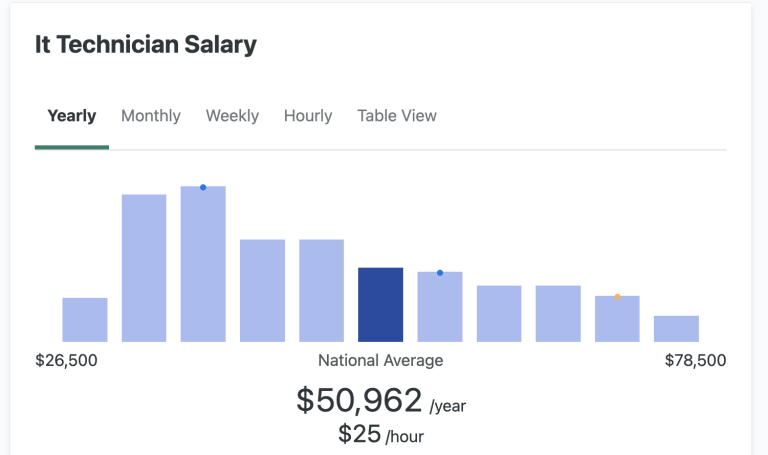768x455 pixels.
Task: Click the It Technician Salary heading
Action: 146,45
